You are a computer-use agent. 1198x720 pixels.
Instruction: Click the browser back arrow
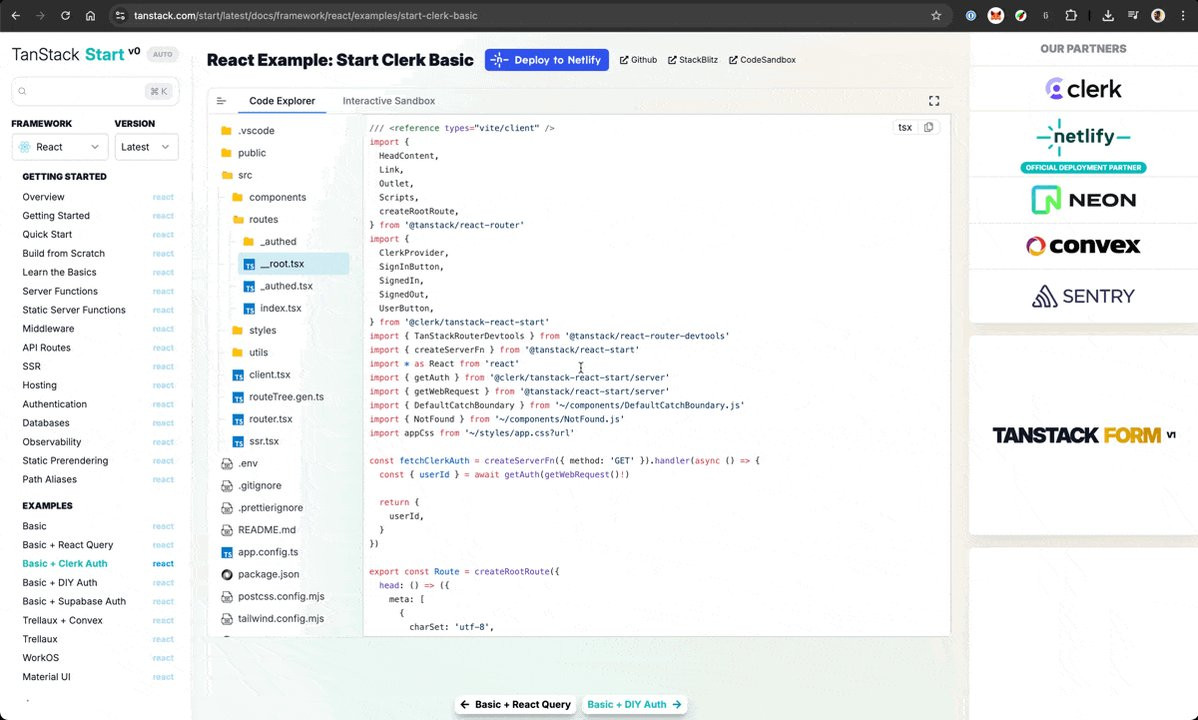pyautogui.click(x=15, y=15)
